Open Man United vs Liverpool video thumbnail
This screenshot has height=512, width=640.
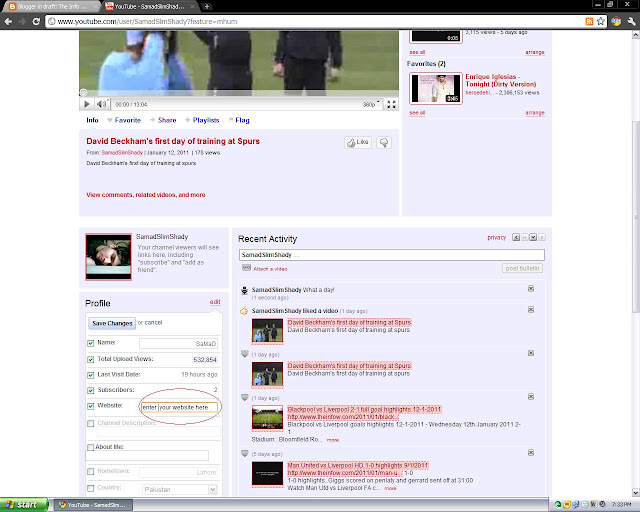(267, 474)
